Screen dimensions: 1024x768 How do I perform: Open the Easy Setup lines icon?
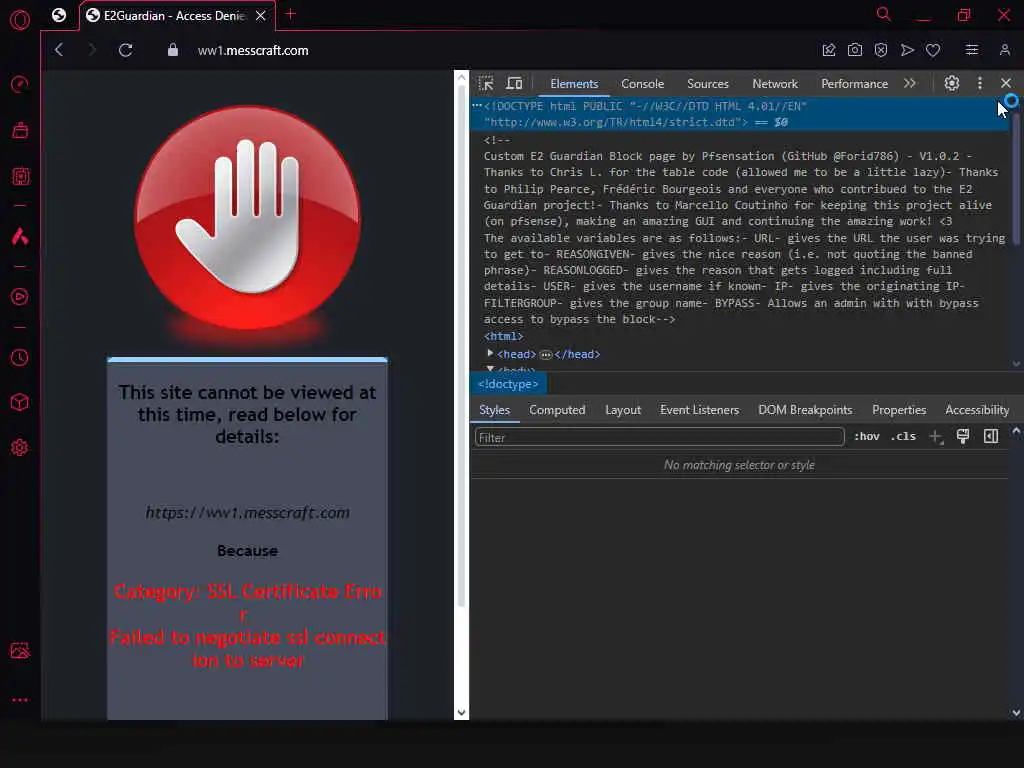coord(972,50)
